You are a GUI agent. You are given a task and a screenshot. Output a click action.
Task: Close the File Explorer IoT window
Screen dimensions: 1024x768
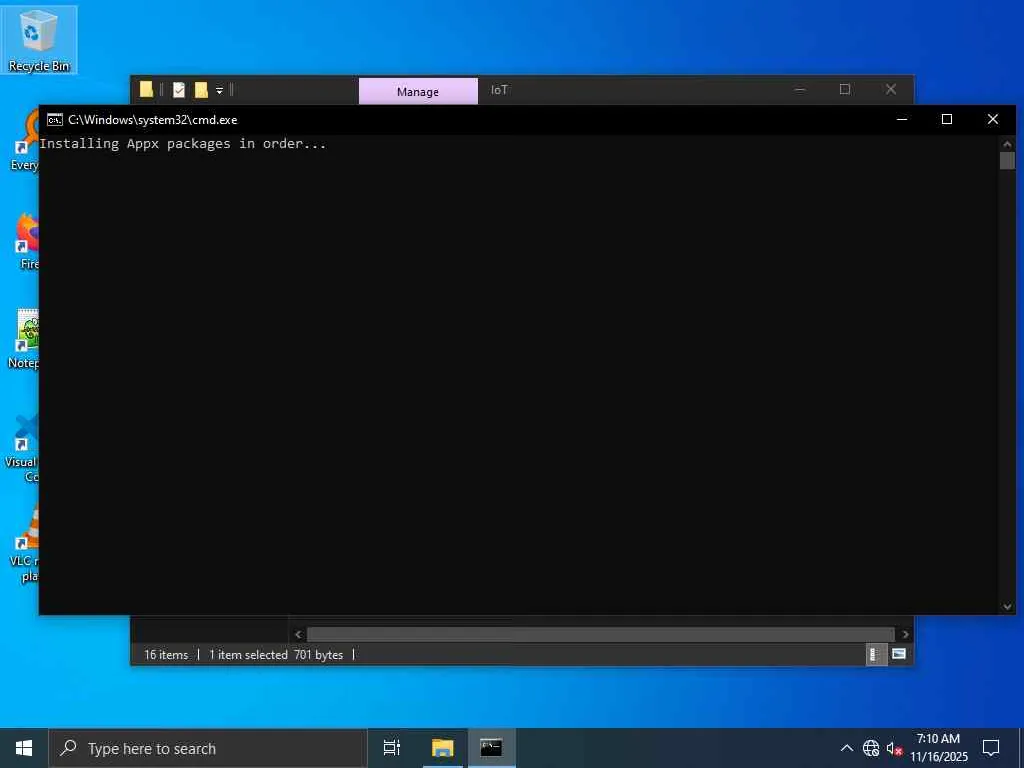click(891, 89)
